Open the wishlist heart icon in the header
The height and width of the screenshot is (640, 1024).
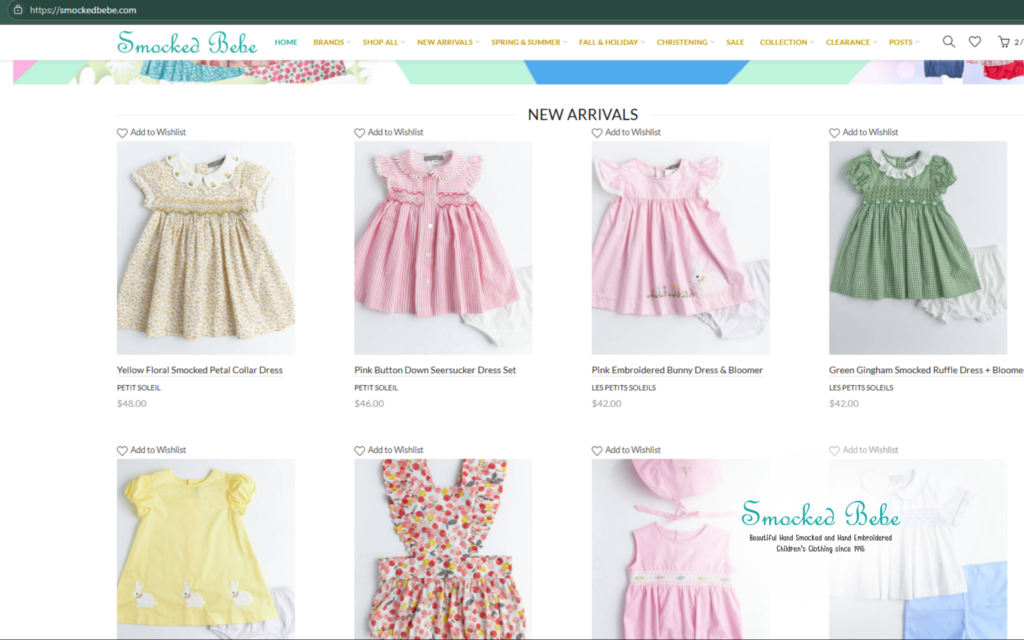pyautogui.click(x=975, y=42)
